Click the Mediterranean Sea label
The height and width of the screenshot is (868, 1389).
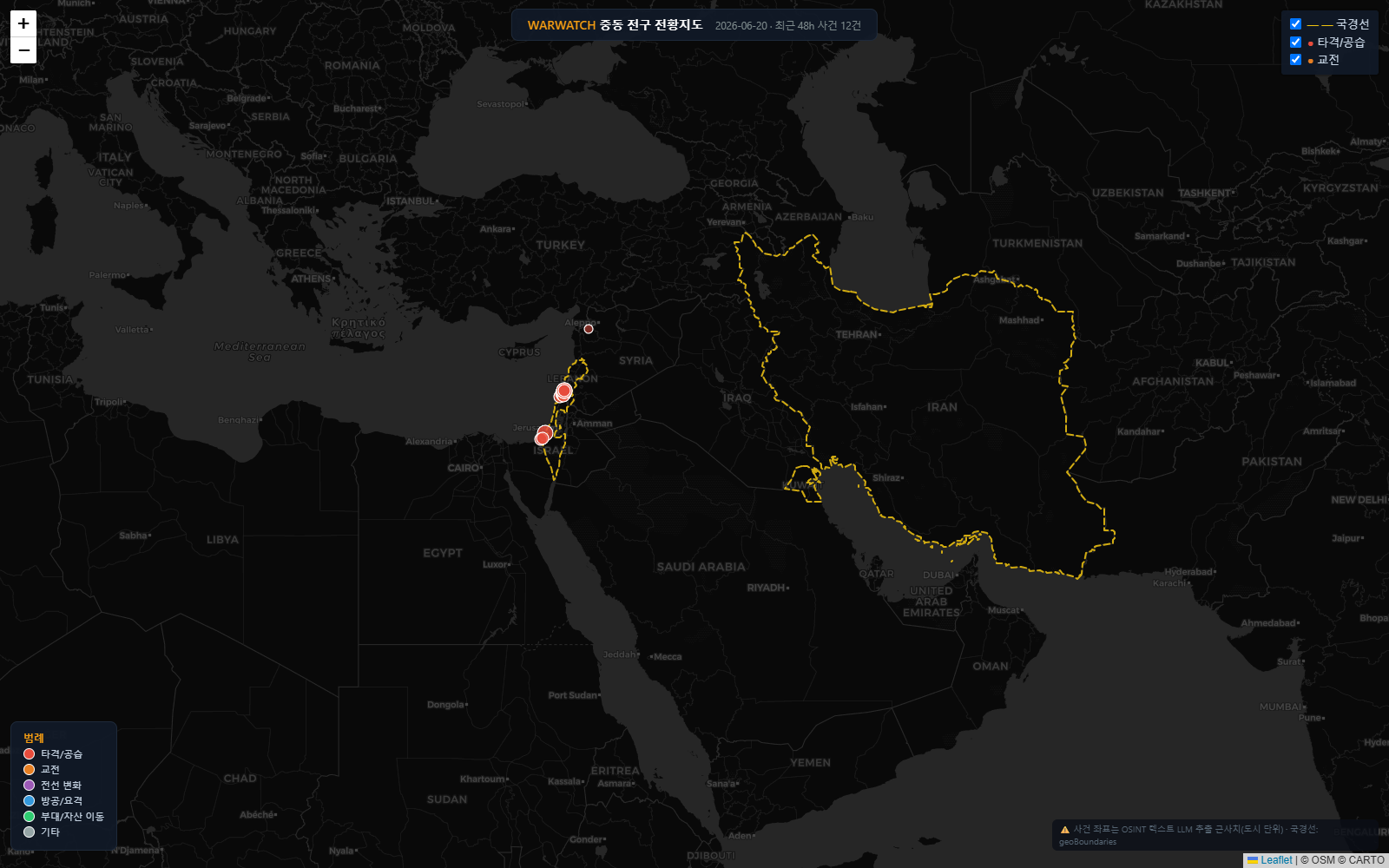point(260,352)
